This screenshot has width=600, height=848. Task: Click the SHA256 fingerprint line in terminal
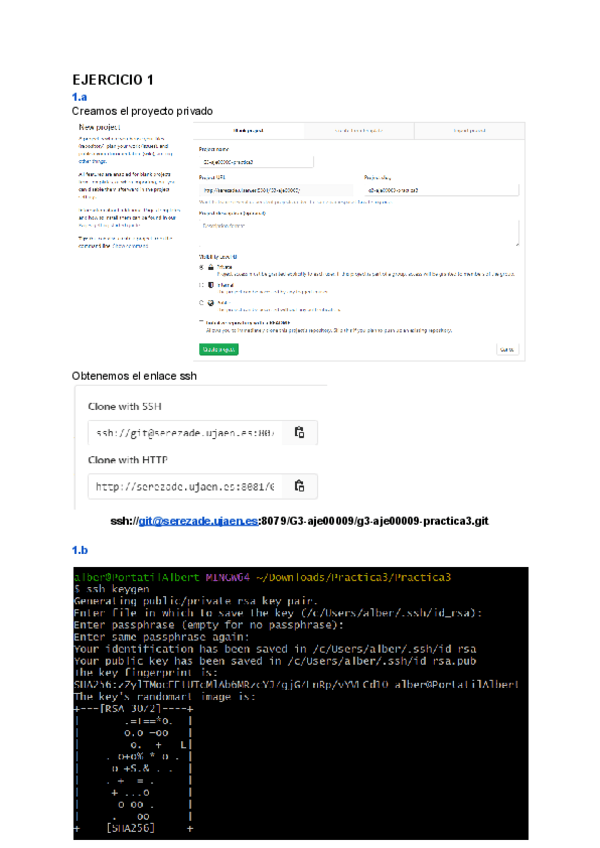tap(296, 684)
